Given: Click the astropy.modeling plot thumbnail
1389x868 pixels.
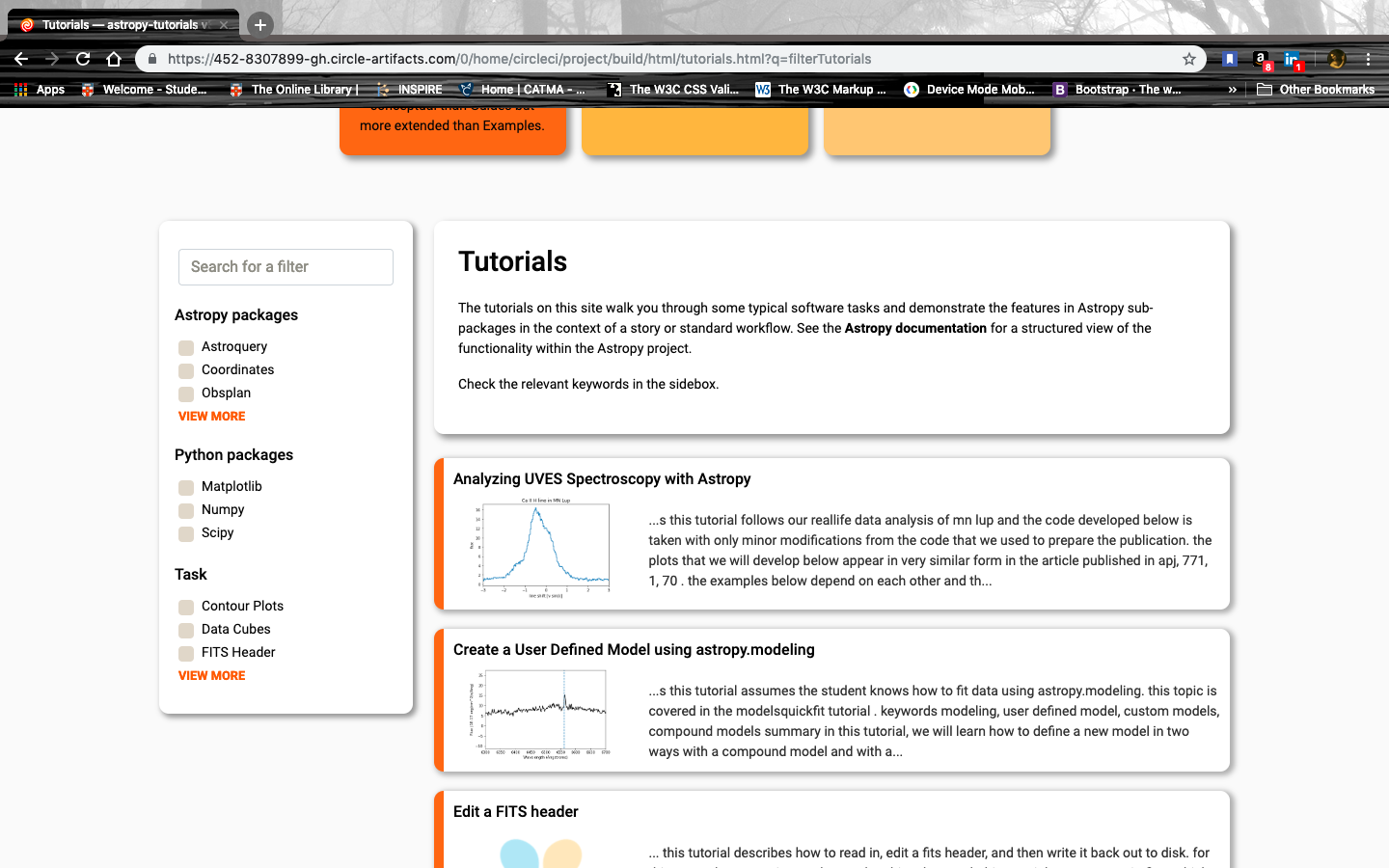Looking at the screenshot, I should click(540, 714).
